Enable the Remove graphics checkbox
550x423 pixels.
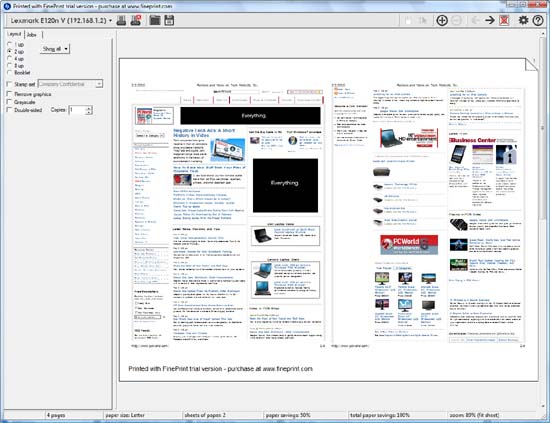(x=9, y=94)
